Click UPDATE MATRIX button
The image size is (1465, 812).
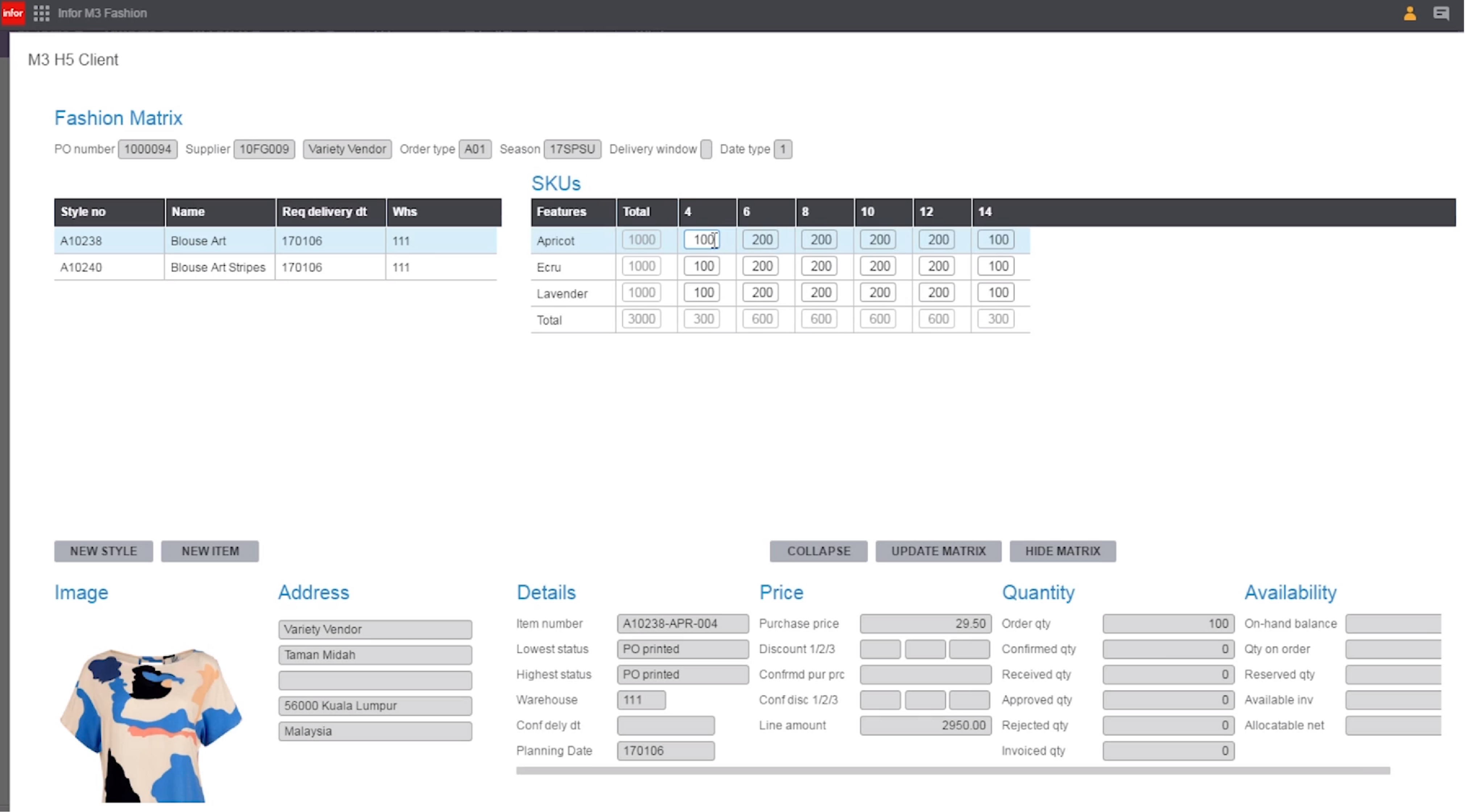937,551
